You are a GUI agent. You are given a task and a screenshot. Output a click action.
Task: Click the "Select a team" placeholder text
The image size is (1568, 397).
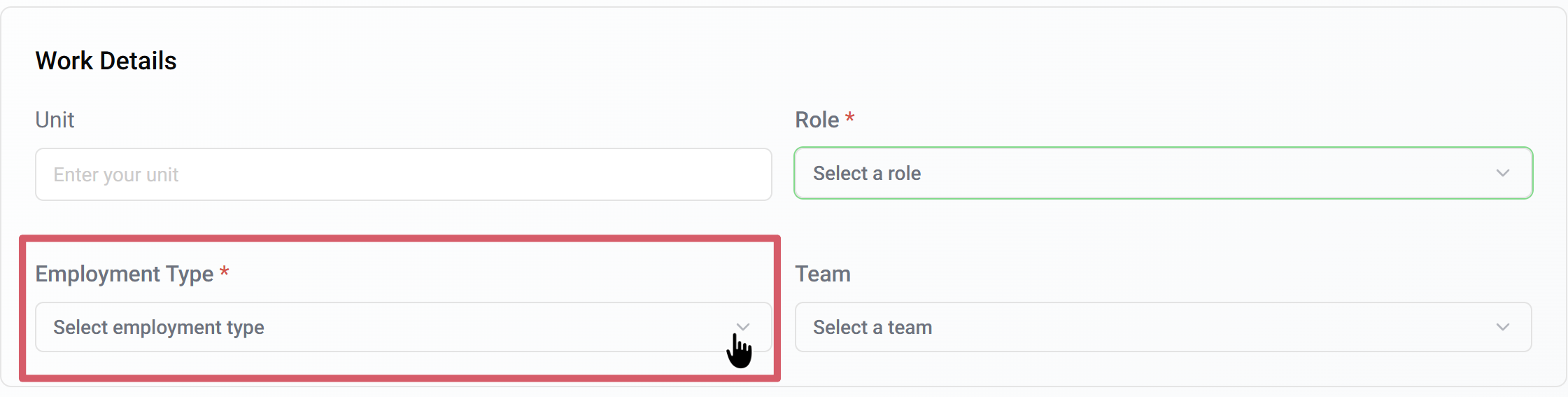click(873, 327)
